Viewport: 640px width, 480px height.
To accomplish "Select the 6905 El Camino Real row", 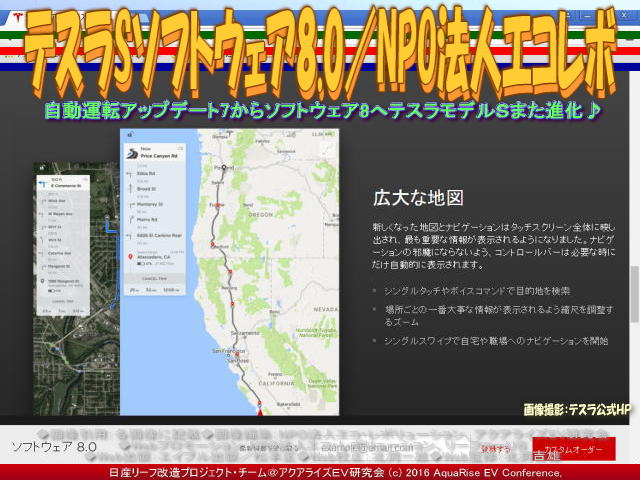I will [x=155, y=236].
